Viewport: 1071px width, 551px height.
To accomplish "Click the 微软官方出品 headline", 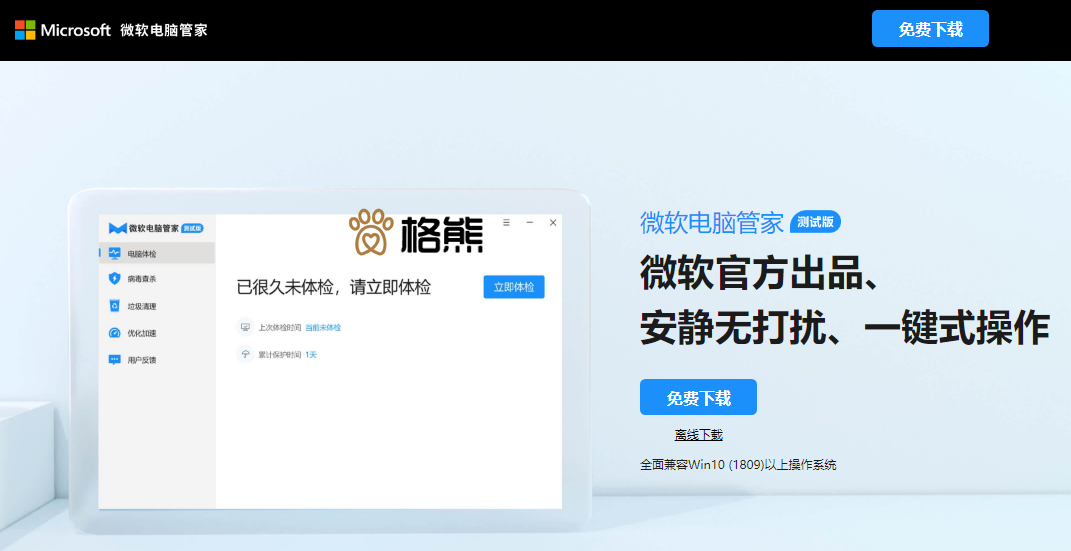I will coord(760,274).
